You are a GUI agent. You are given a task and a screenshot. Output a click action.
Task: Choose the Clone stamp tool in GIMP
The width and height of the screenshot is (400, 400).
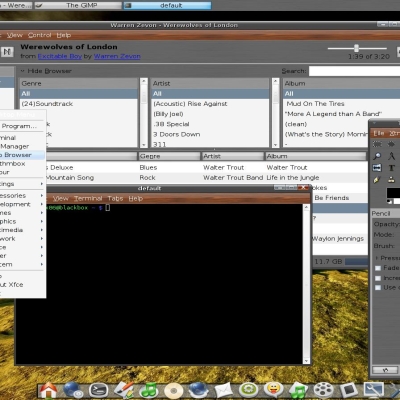[391, 180]
